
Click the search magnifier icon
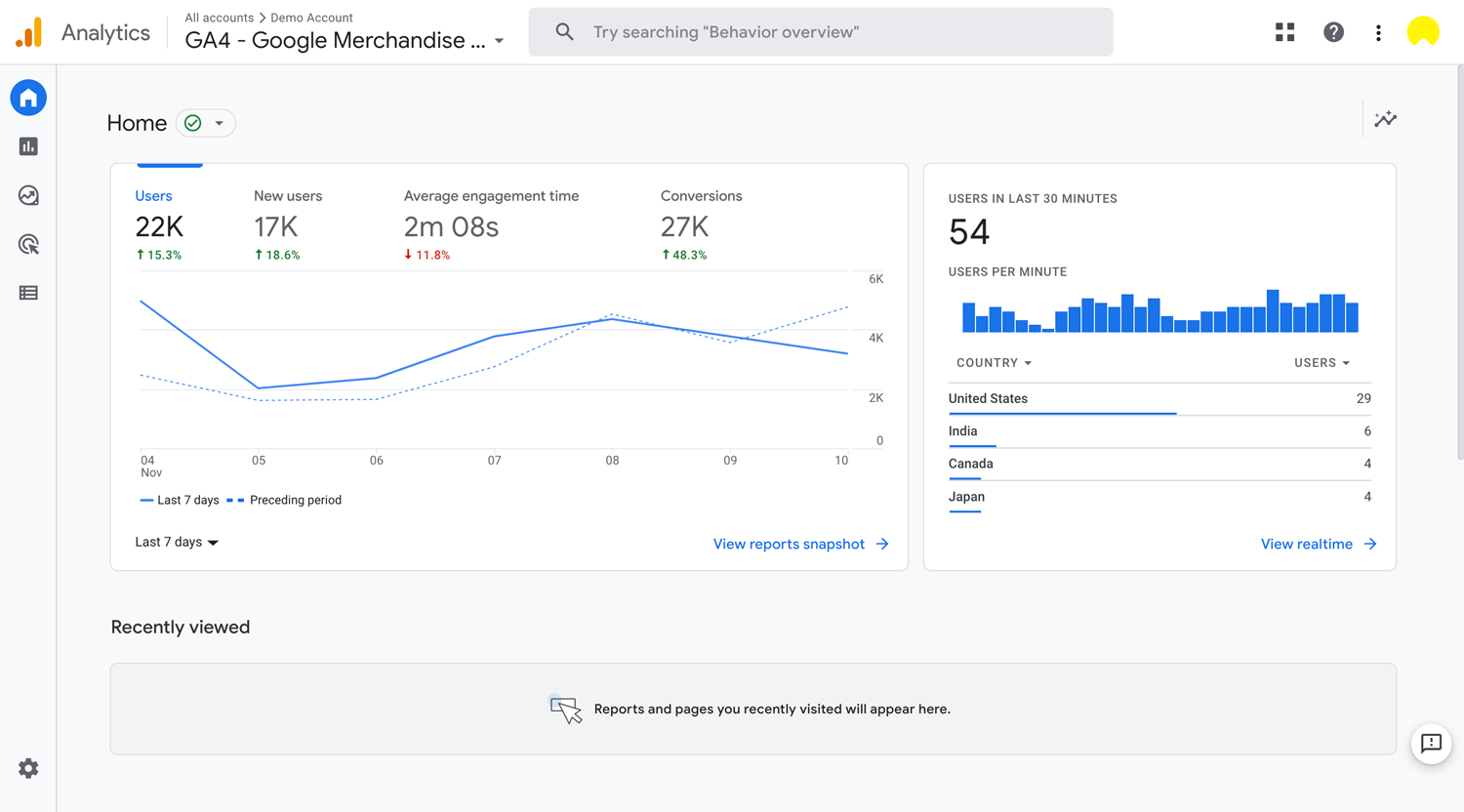(x=564, y=32)
